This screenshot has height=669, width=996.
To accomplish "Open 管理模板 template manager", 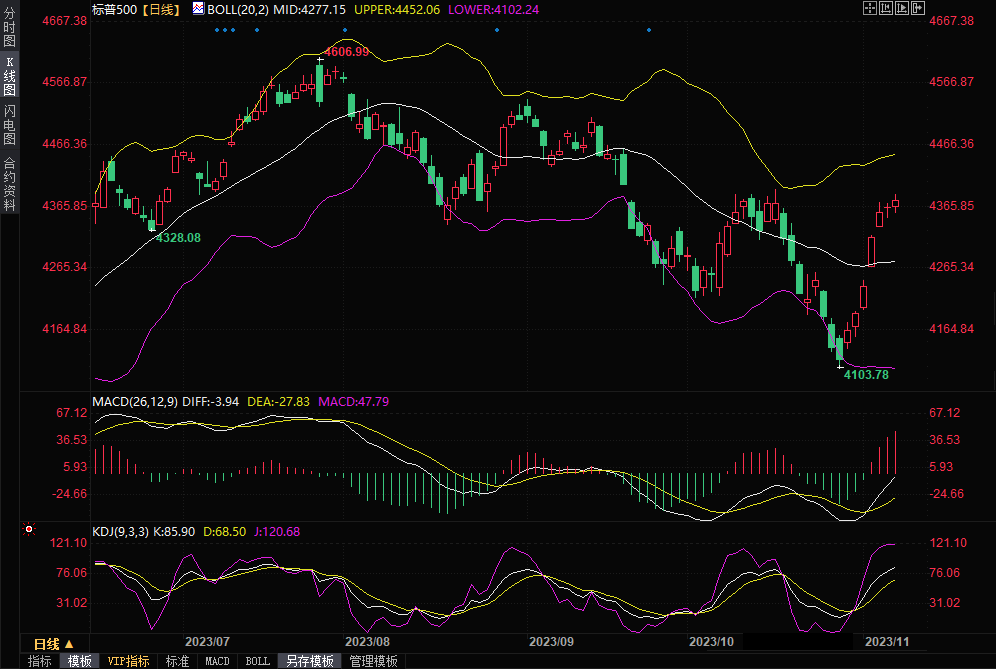I will [373, 661].
